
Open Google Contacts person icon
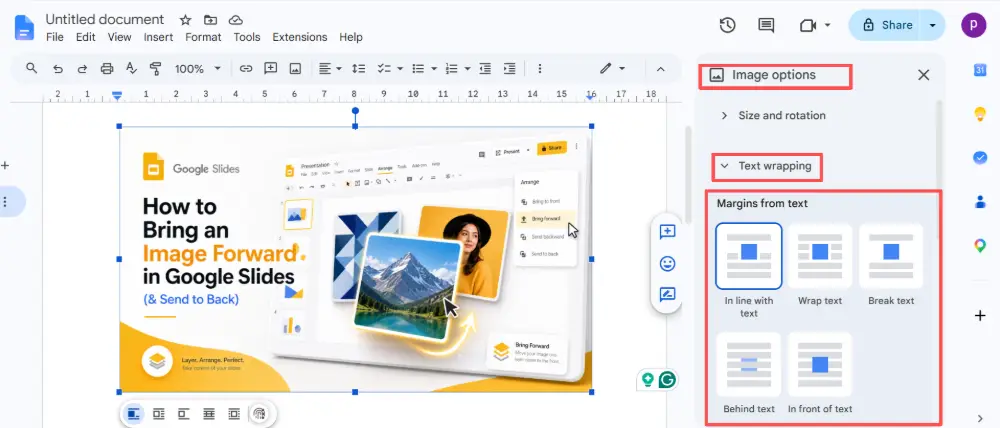click(980, 202)
